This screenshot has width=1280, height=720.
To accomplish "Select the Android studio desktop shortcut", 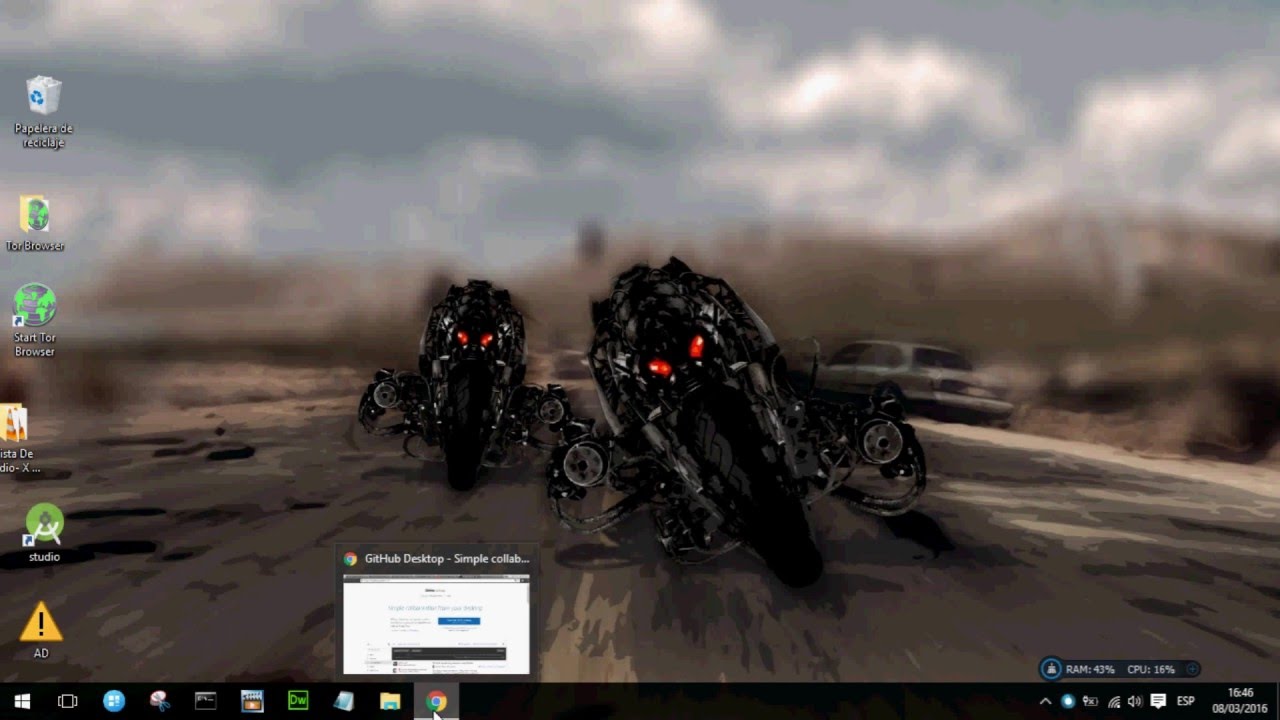I will [44, 533].
